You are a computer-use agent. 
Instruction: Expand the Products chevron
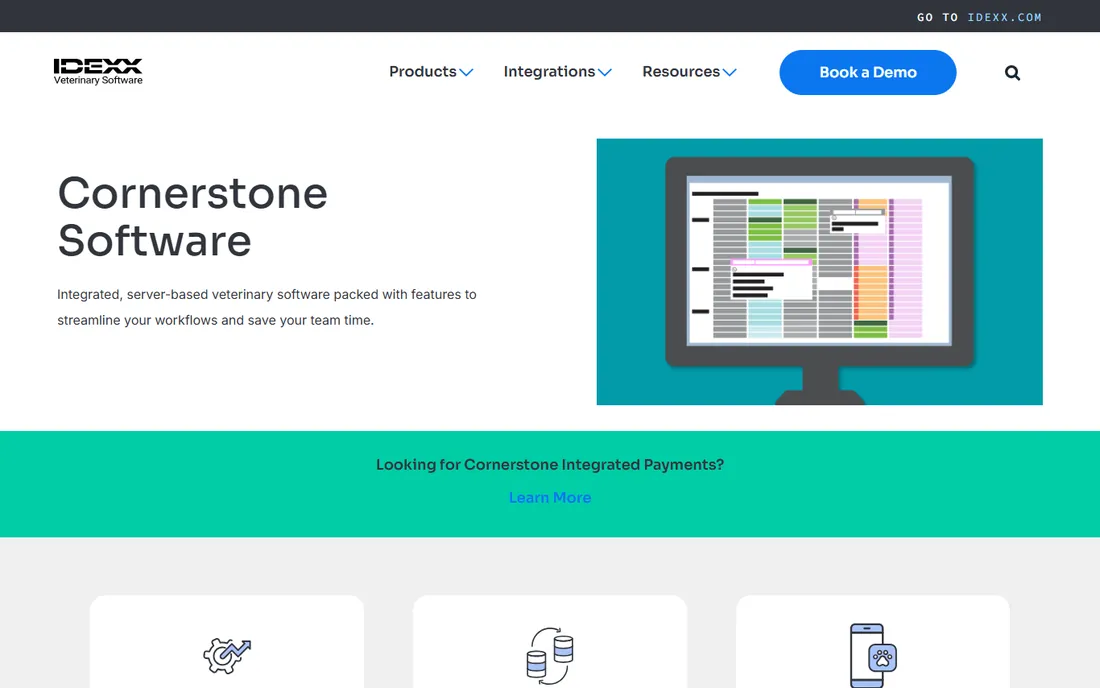(467, 72)
